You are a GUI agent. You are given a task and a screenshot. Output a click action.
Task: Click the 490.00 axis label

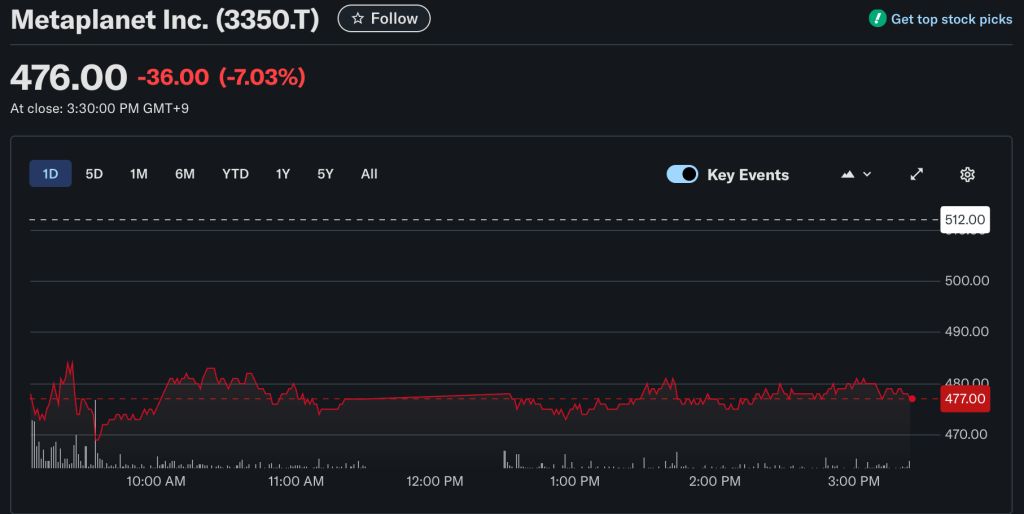point(967,332)
